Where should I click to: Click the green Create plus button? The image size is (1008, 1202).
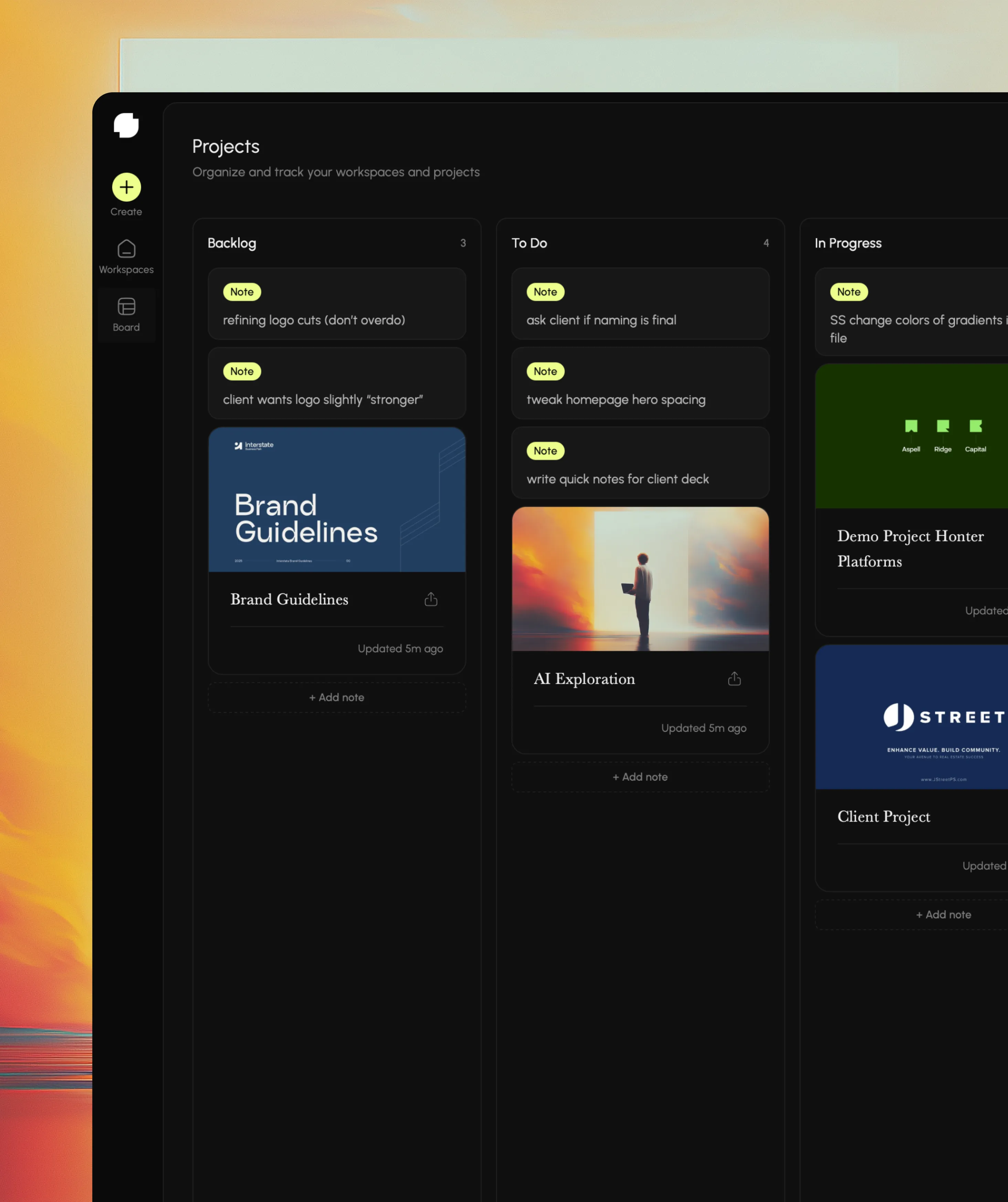126,187
